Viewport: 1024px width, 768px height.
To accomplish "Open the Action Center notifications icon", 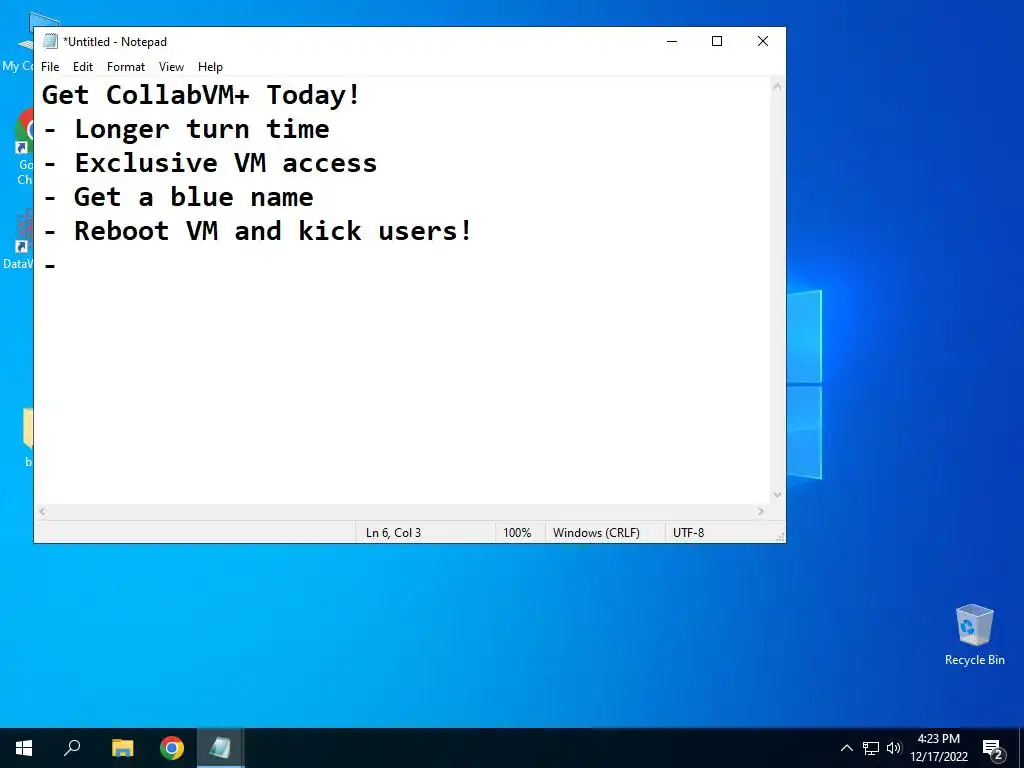I will [x=992, y=748].
